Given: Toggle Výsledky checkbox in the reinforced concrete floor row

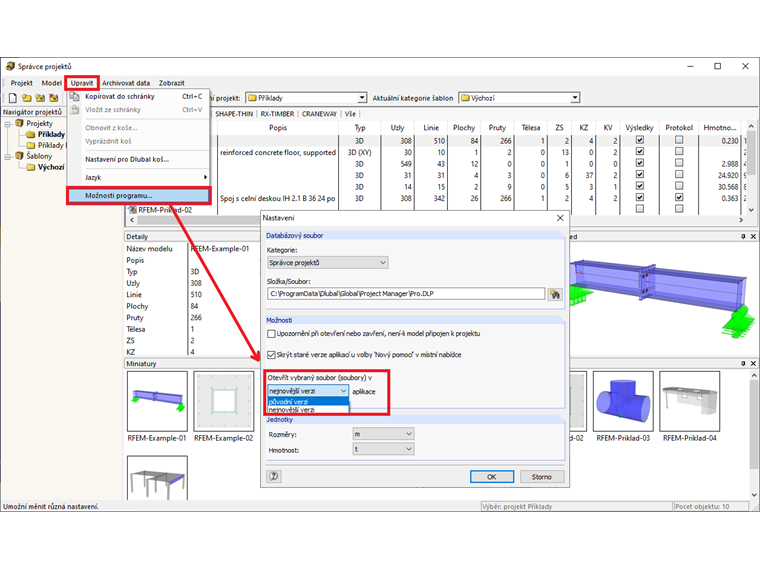Looking at the screenshot, I should pyautogui.click(x=640, y=152).
